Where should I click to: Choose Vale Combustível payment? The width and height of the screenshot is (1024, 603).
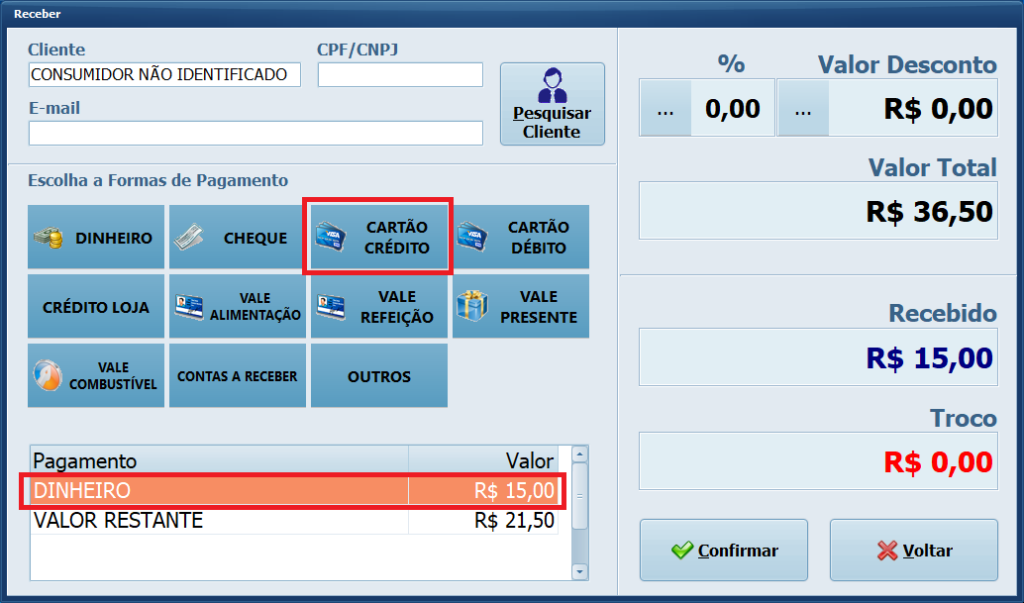[96, 376]
